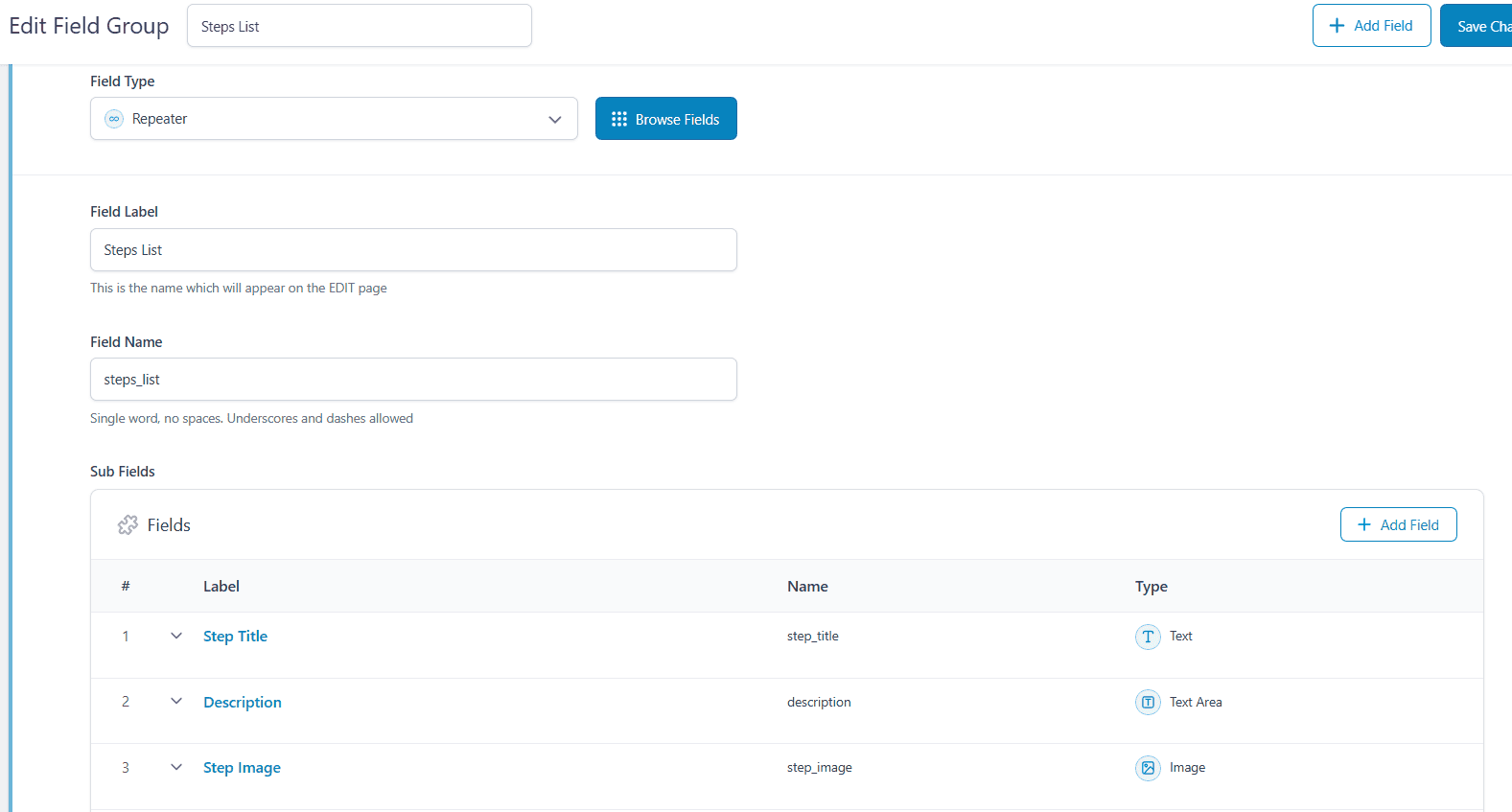Add a sub field using Fields panel button
Viewport: 1512px width, 812px height.
pos(1398,524)
